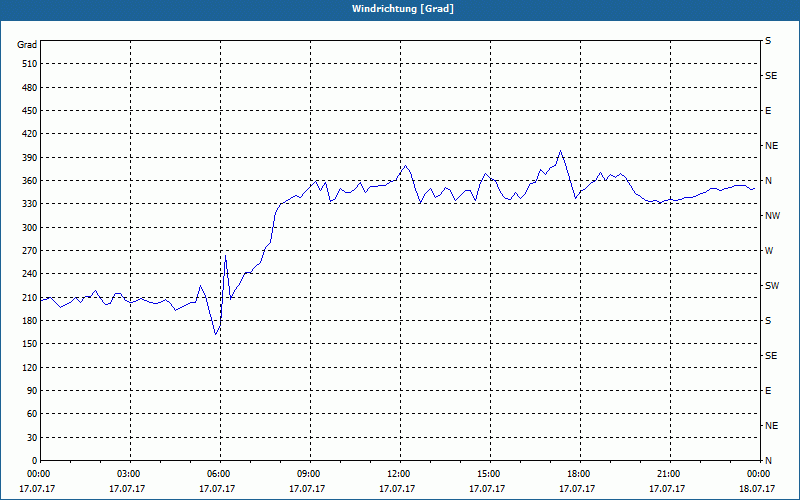Click the chart title Windrichtung [Grad]
Image resolution: width=800 pixels, height=500 pixels.
403,9
